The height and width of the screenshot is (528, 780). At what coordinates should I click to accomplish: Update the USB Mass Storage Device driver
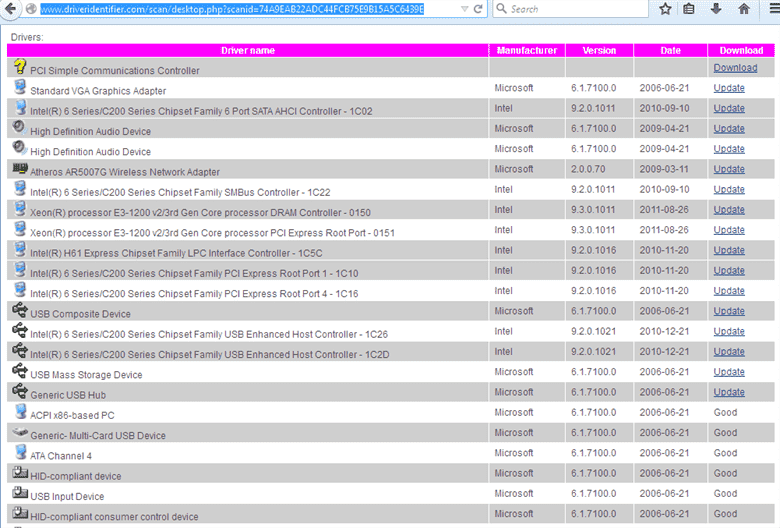point(729,372)
